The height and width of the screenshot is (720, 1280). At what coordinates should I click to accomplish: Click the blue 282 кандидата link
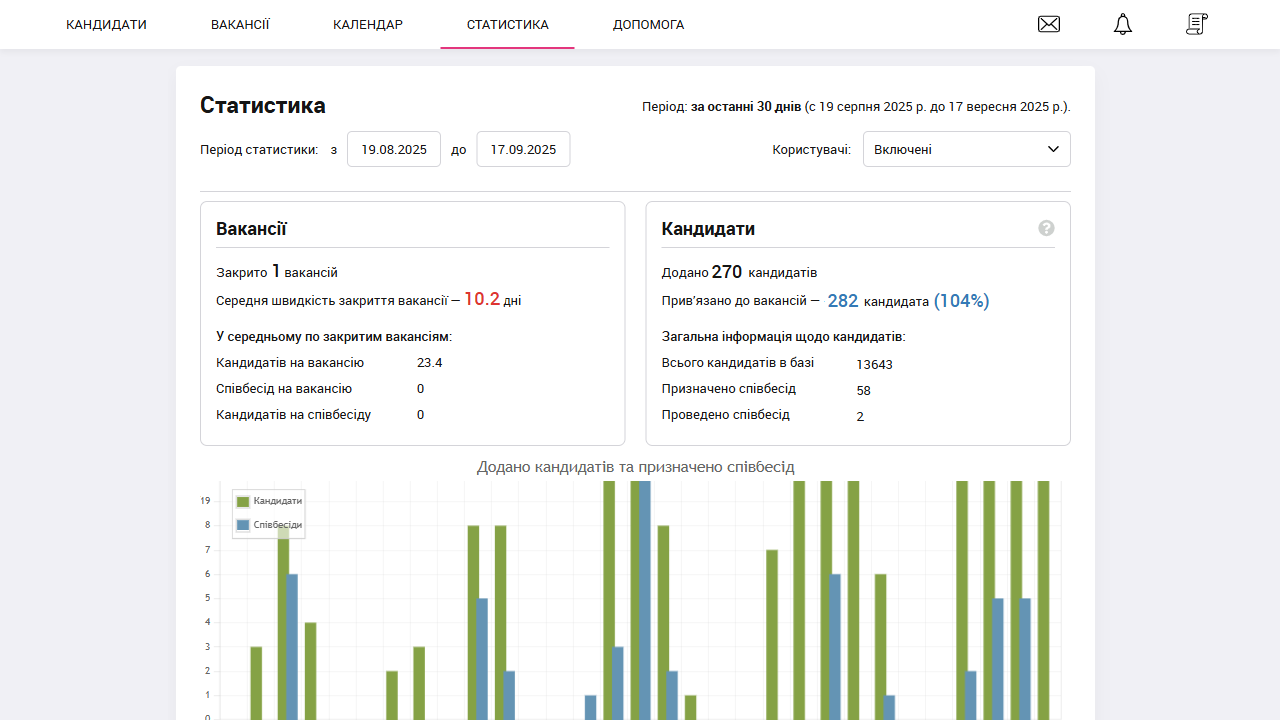(x=843, y=300)
